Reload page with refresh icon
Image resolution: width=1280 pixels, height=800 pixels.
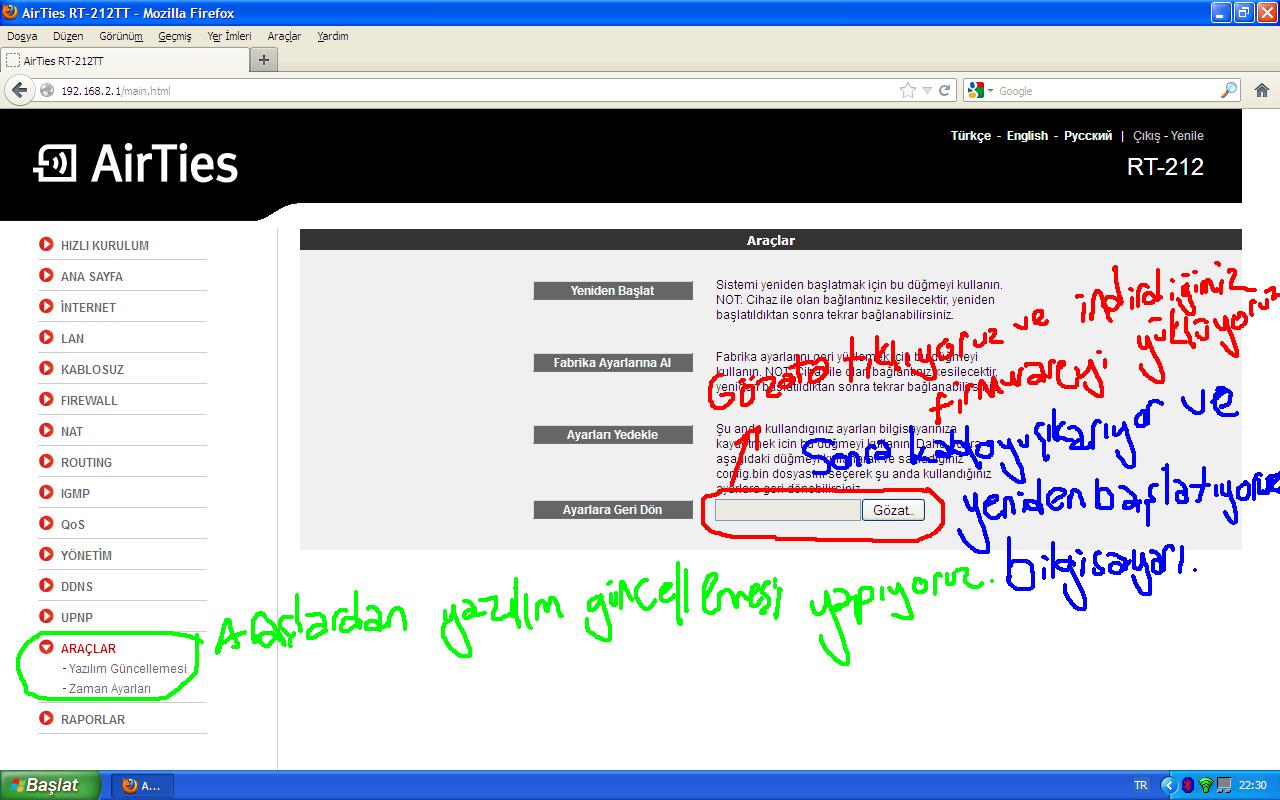[944, 90]
